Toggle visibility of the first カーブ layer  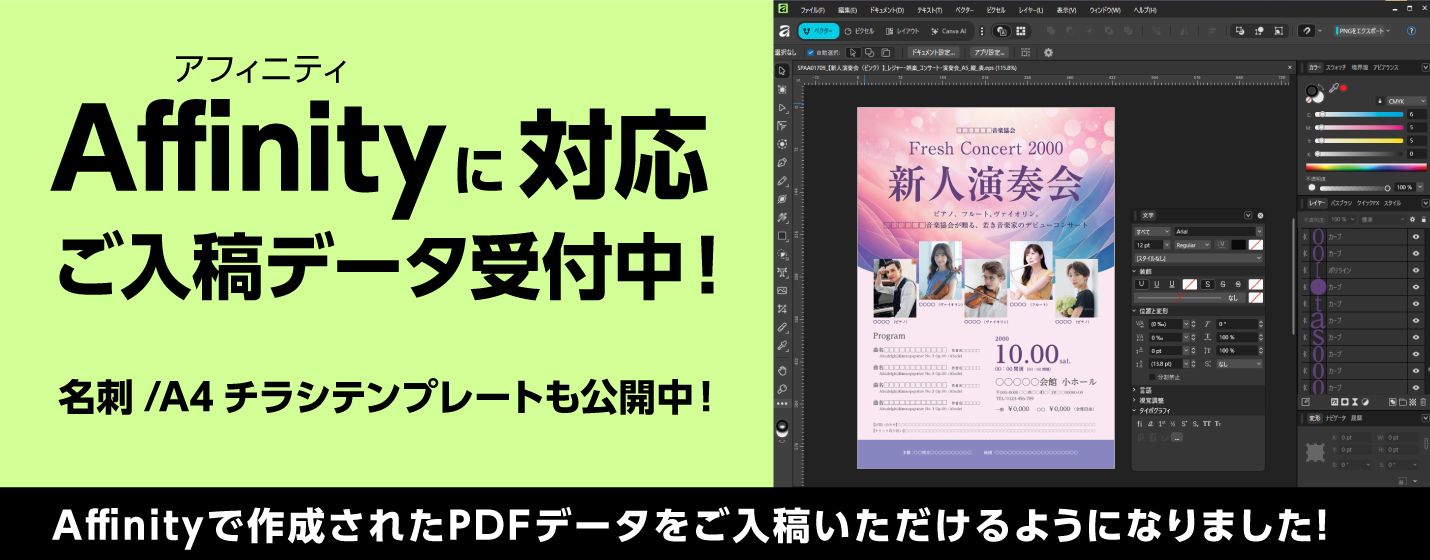click(1415, 237)
